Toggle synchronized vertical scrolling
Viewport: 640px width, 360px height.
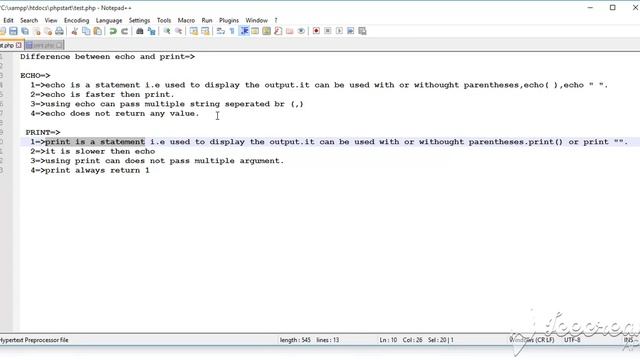[x=194, y=31]
